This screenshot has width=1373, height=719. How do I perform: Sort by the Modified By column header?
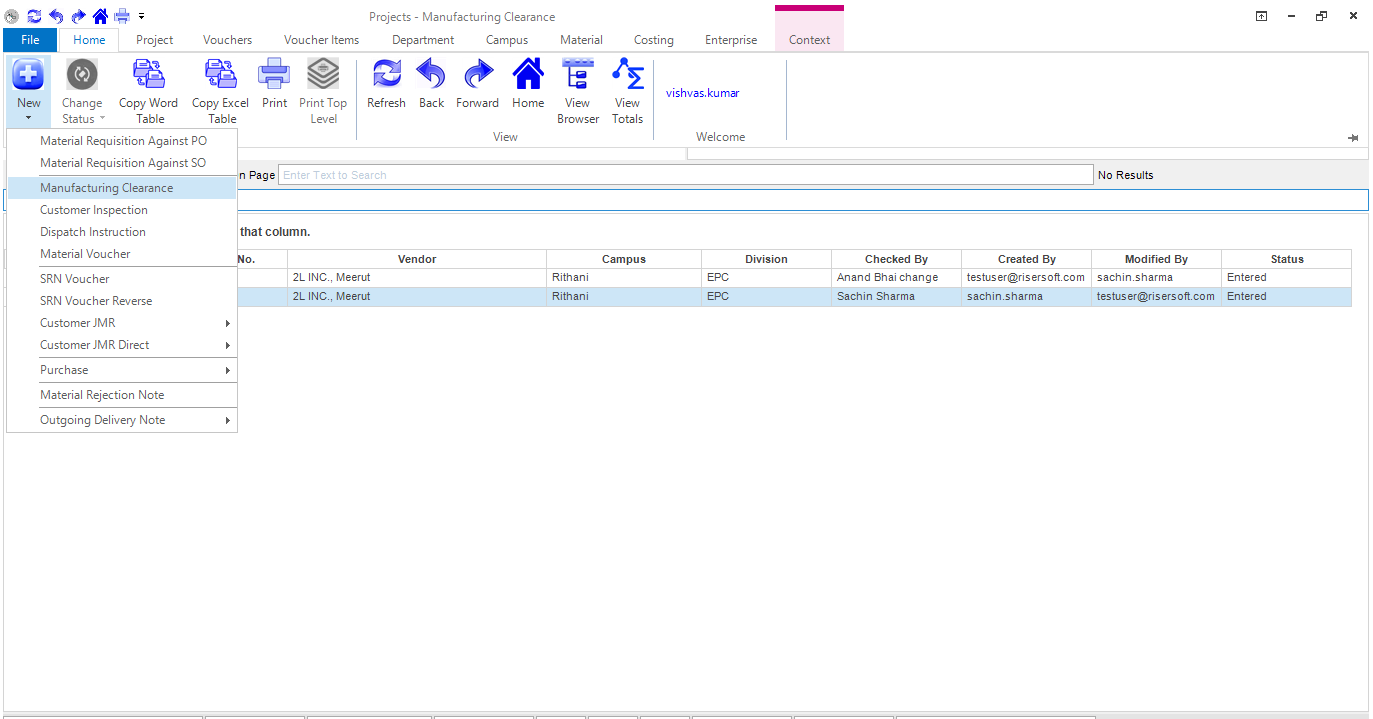1157,259
